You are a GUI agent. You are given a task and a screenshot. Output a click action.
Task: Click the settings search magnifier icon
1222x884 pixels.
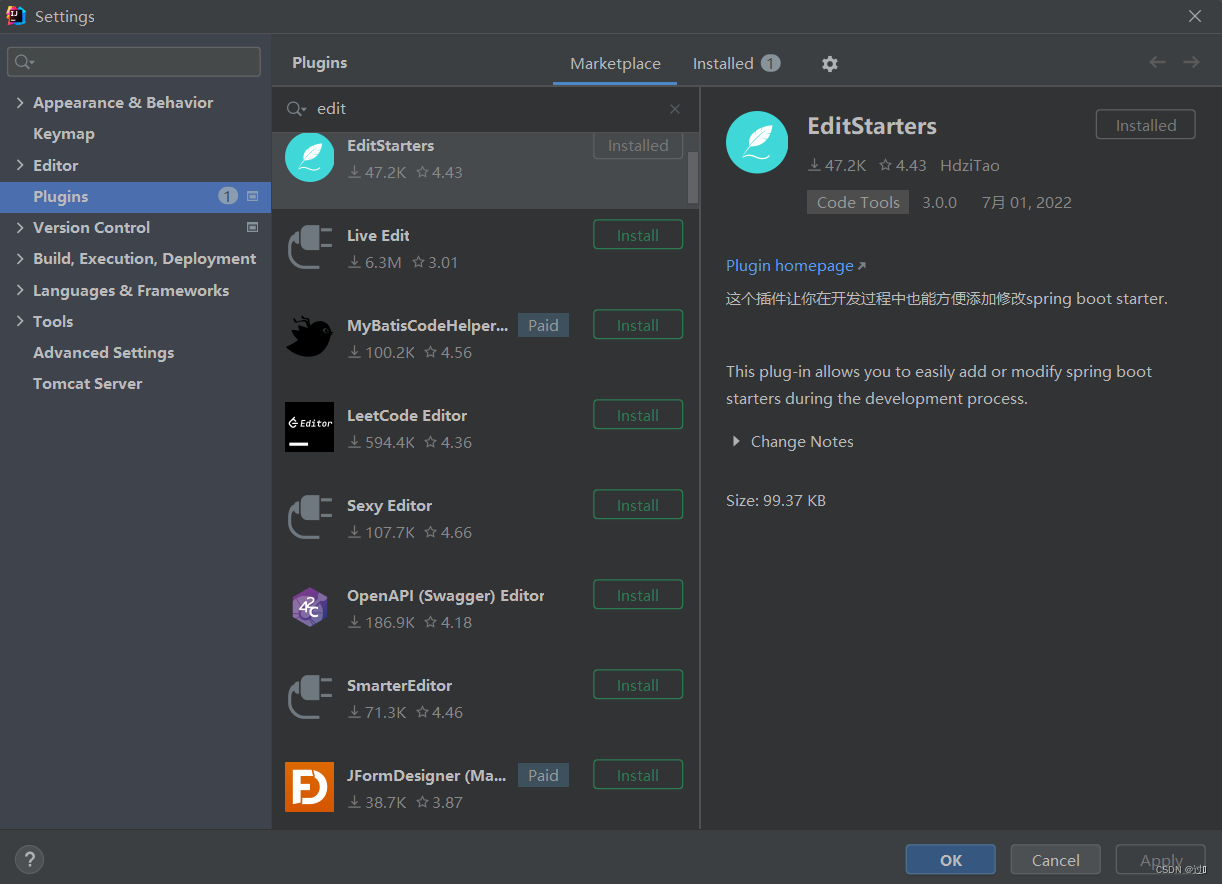click(x=24, y=62)
